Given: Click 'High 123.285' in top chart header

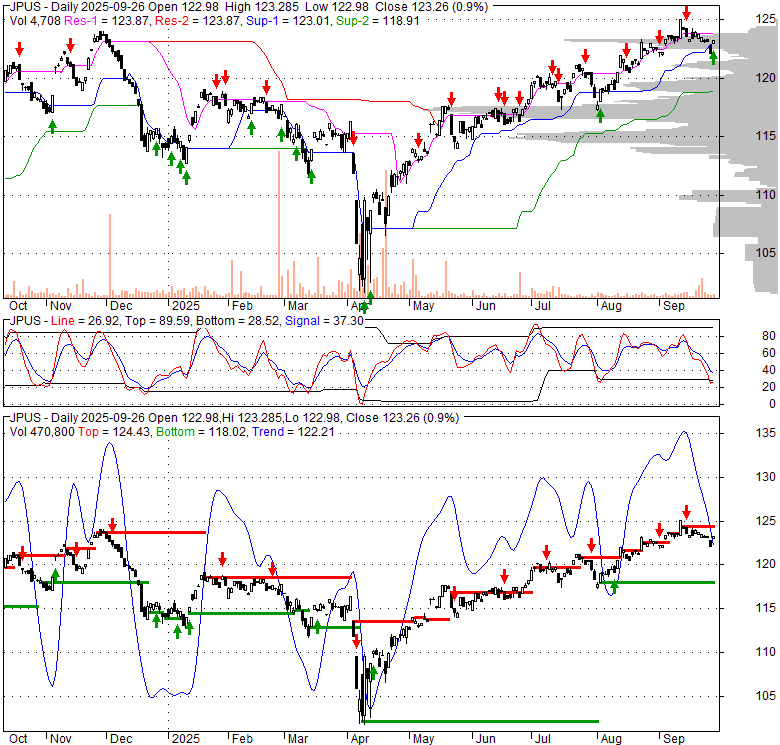Looking at the screenshot, I should point(262,7).
